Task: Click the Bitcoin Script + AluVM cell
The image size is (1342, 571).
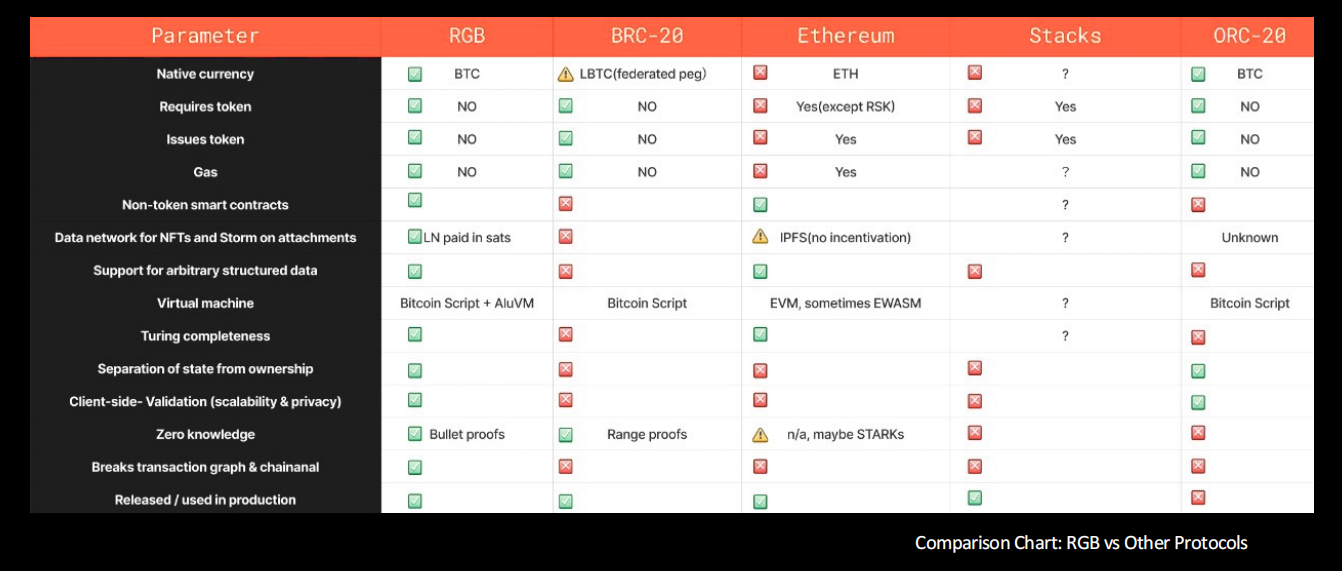Action: [467, 303]
